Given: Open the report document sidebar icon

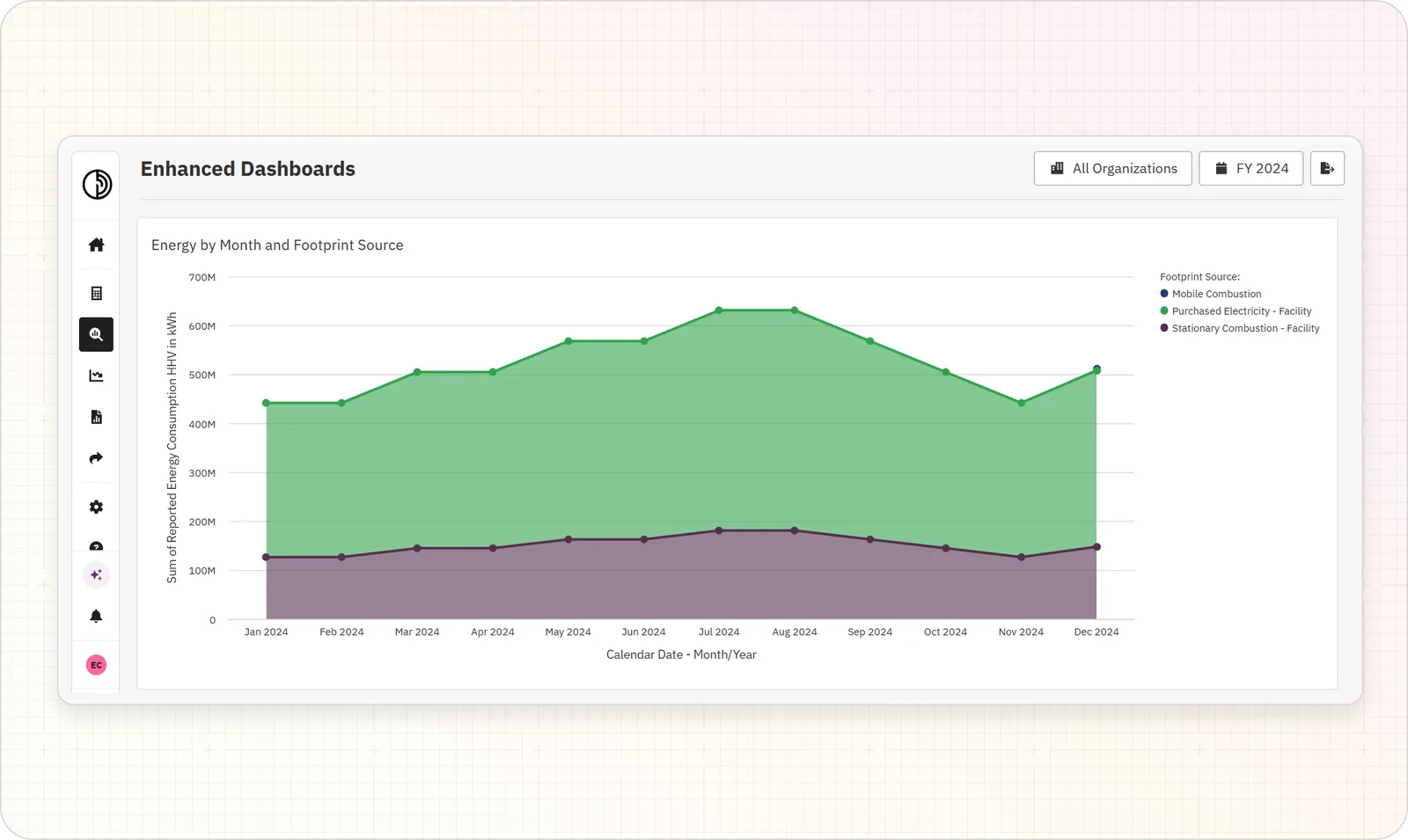Looking at the screenshot, I should pos(97,417).
